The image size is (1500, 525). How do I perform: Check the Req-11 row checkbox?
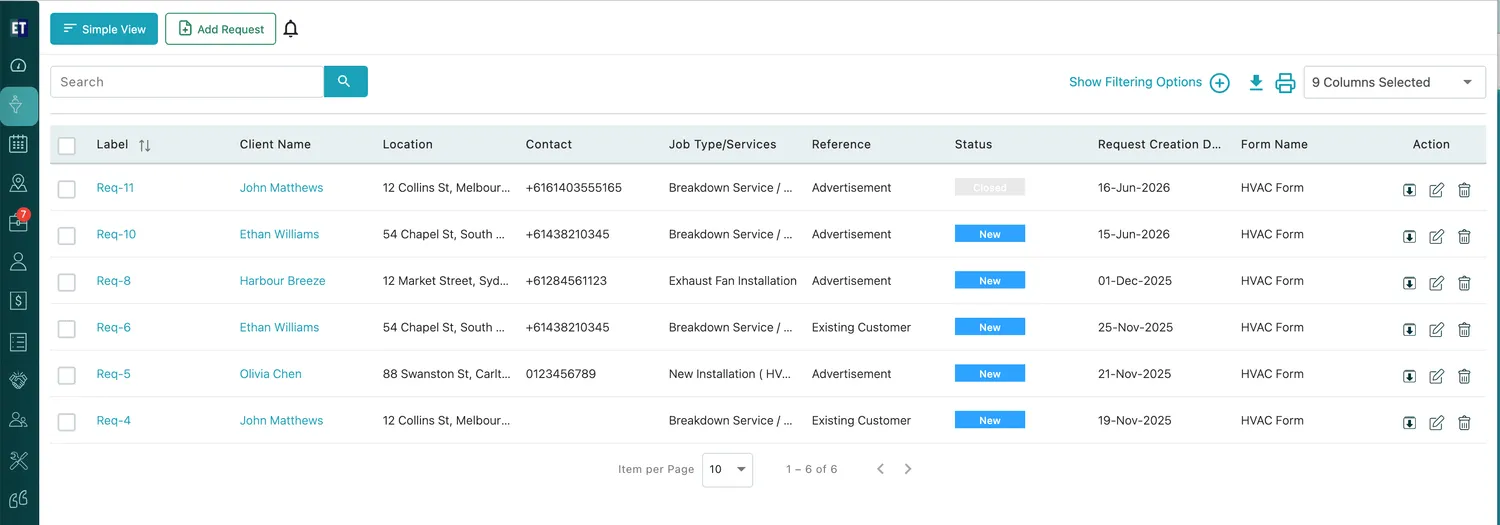point(67,189)
